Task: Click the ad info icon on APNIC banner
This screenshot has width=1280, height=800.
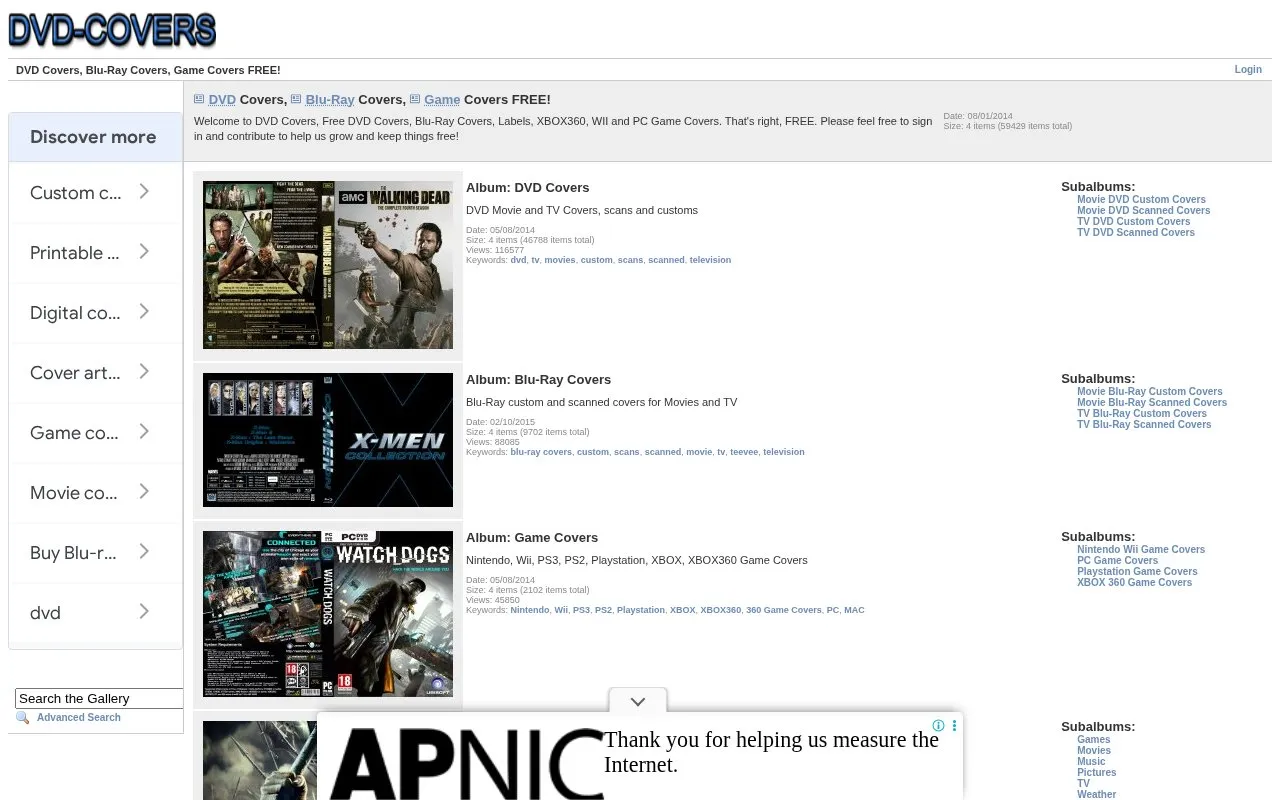Action: [938, 726]
